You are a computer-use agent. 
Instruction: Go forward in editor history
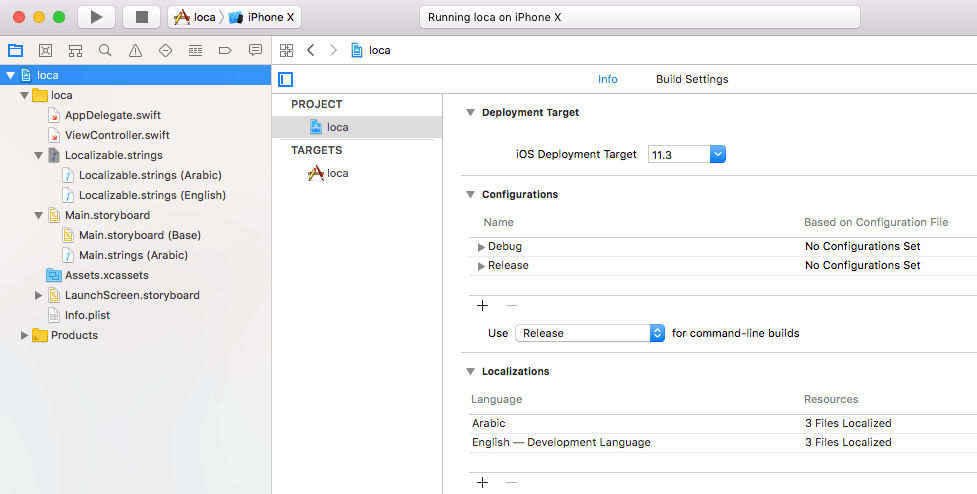tap(333, 50)
